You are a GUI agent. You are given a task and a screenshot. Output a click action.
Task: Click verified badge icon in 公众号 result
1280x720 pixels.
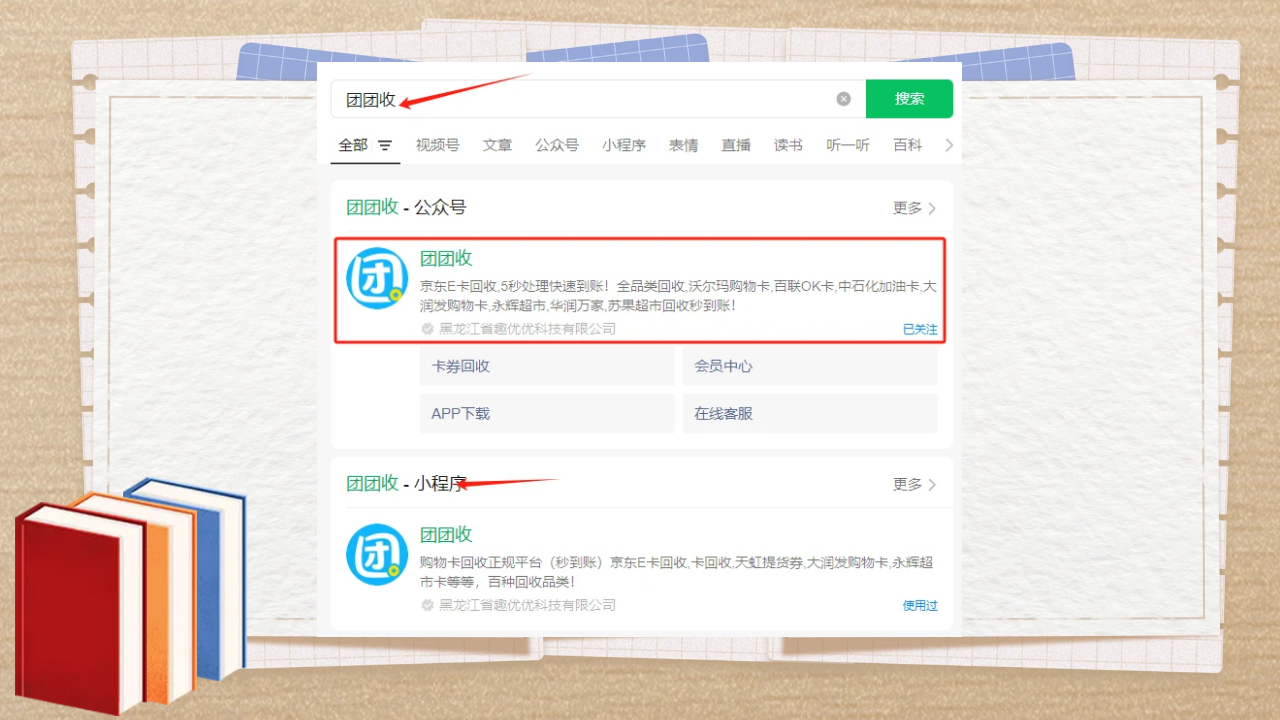pyautogui.click(x=428, y=329)
